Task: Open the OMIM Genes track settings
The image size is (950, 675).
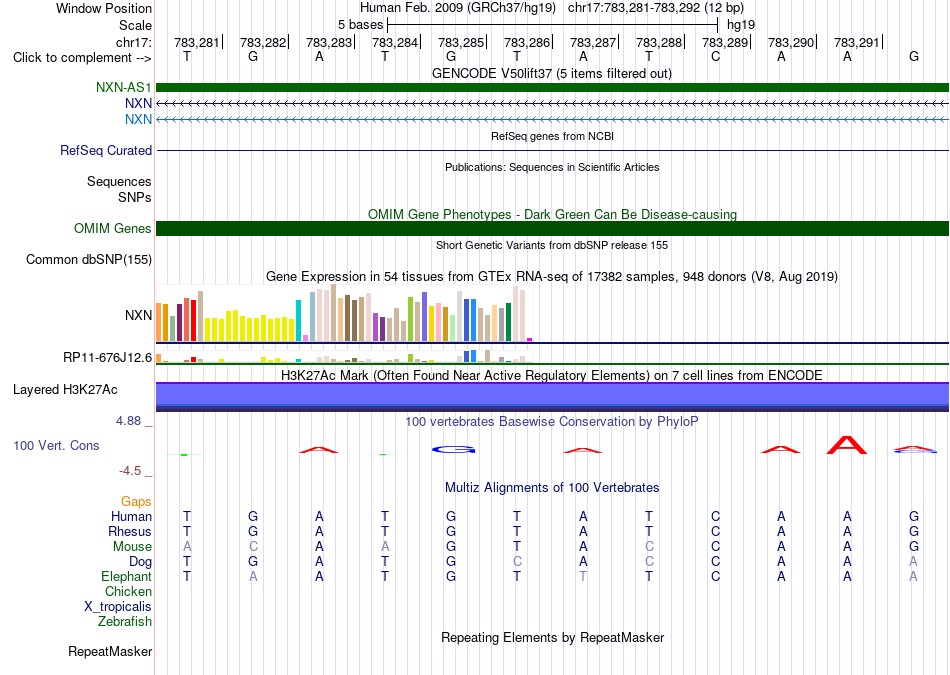Action: coord(113,228)
